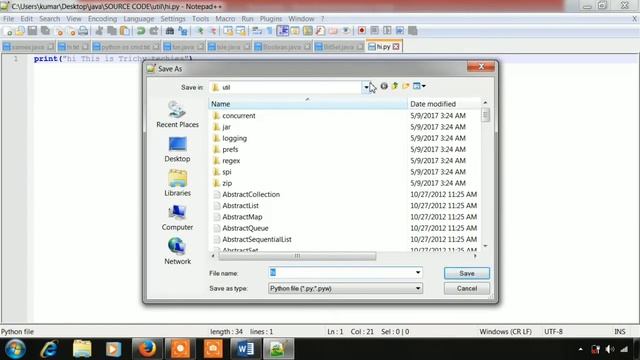Select the concurrent folder in list

[x=234, y=116]
